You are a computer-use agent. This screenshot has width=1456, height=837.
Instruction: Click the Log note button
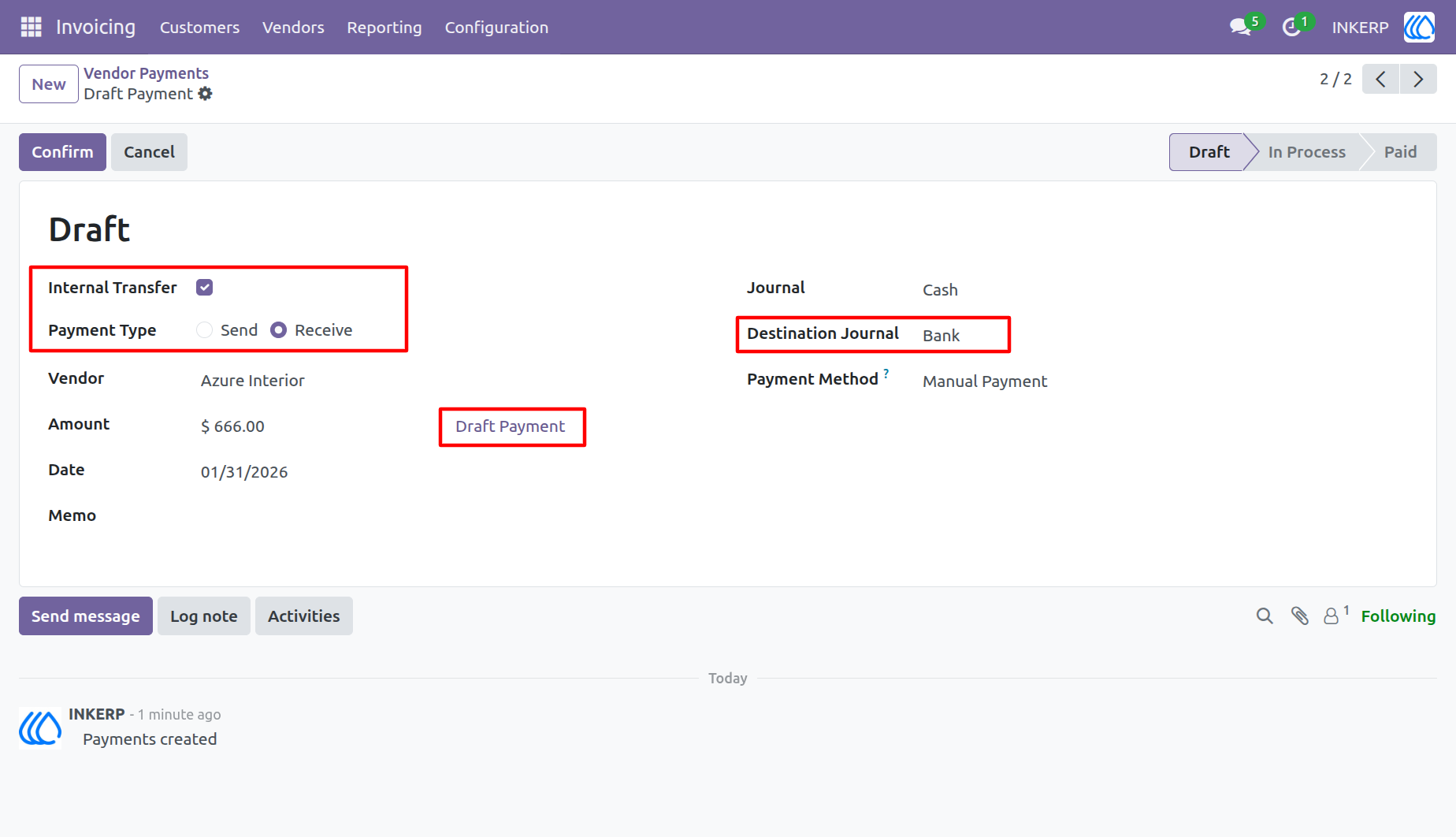204,616
